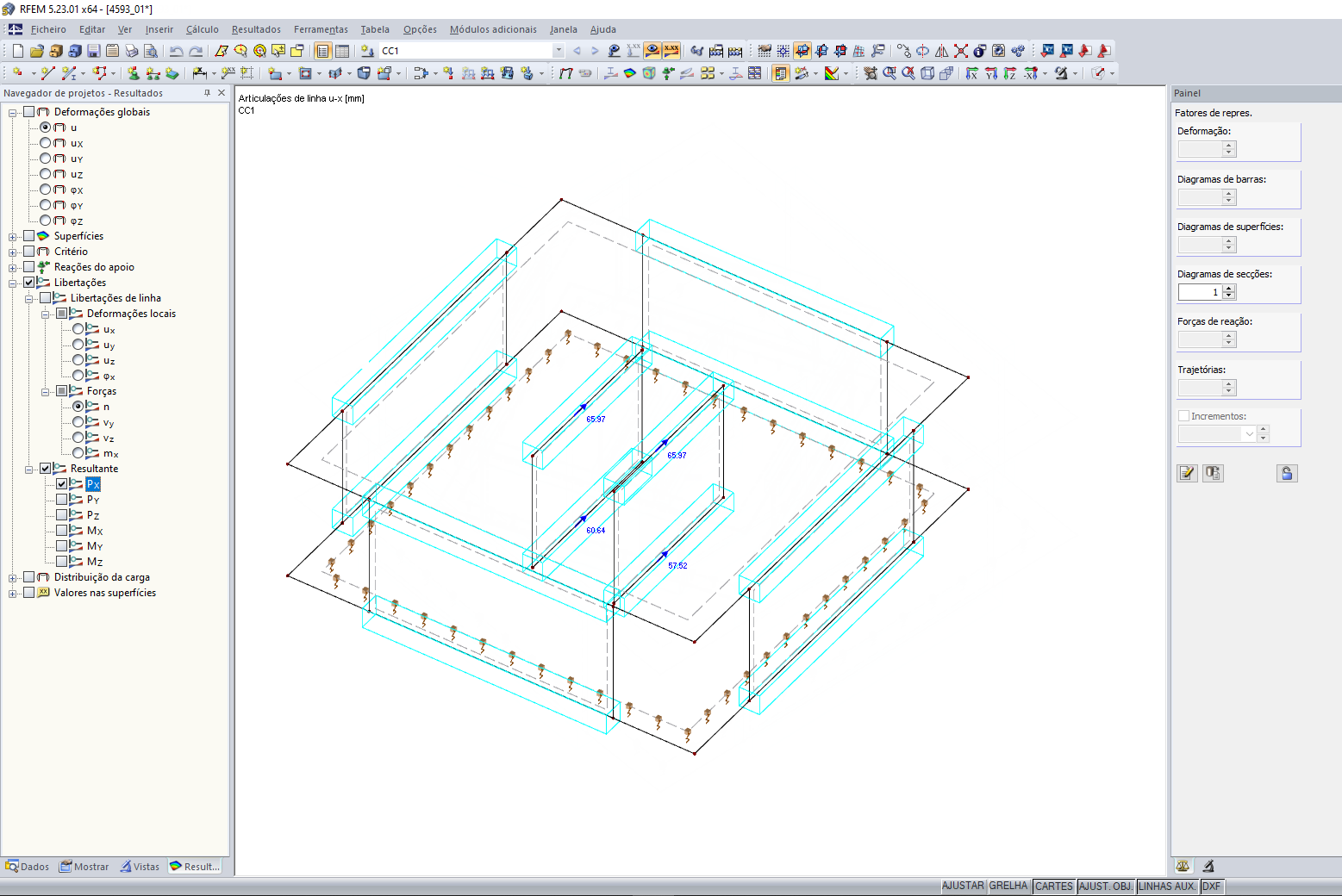Click the mirror tool icon
Viewport: 1342px width, 896px height.
tap(941, 51)
